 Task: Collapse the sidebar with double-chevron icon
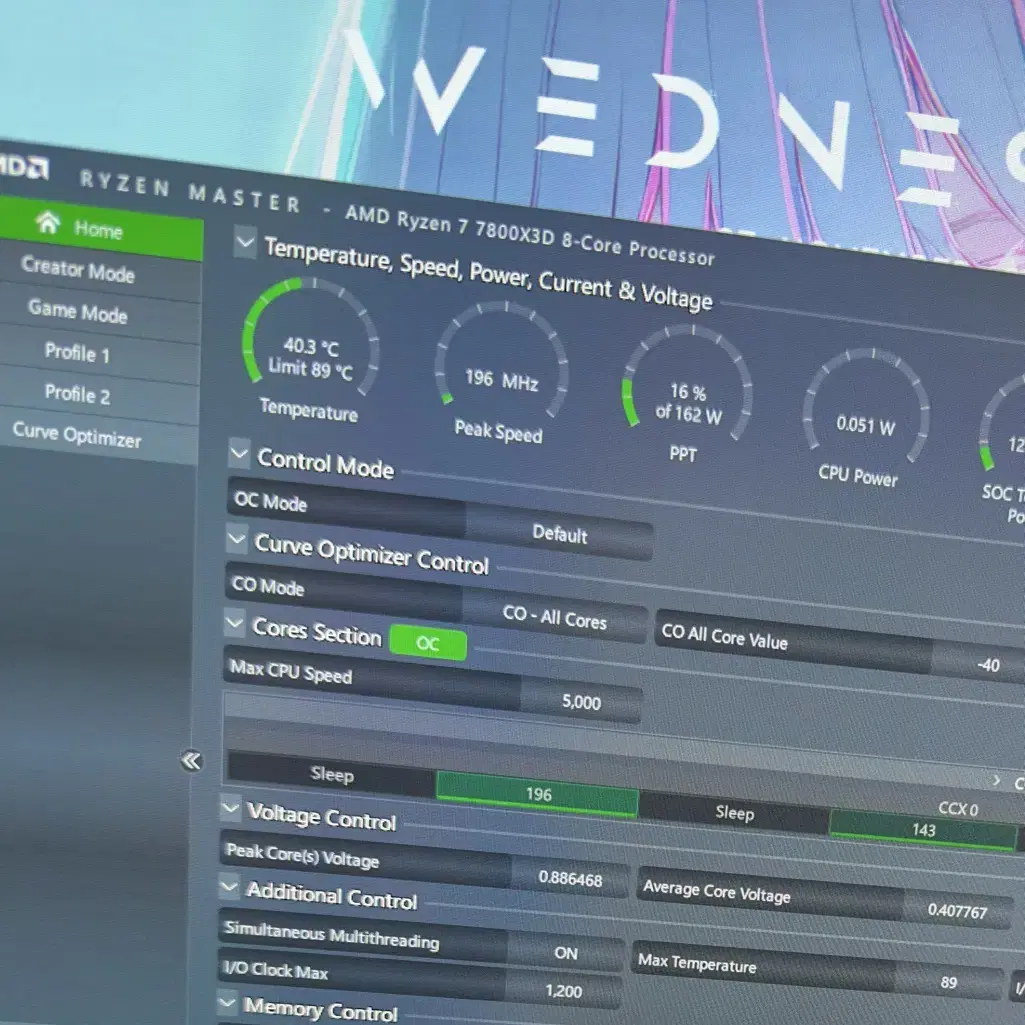[191, 760]
